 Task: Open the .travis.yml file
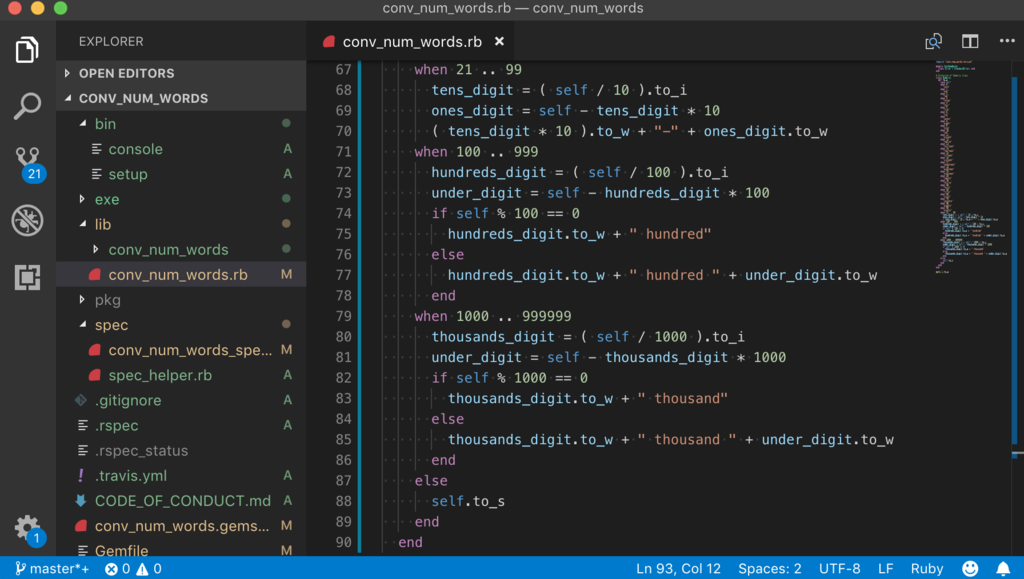(x=181, y=475)
